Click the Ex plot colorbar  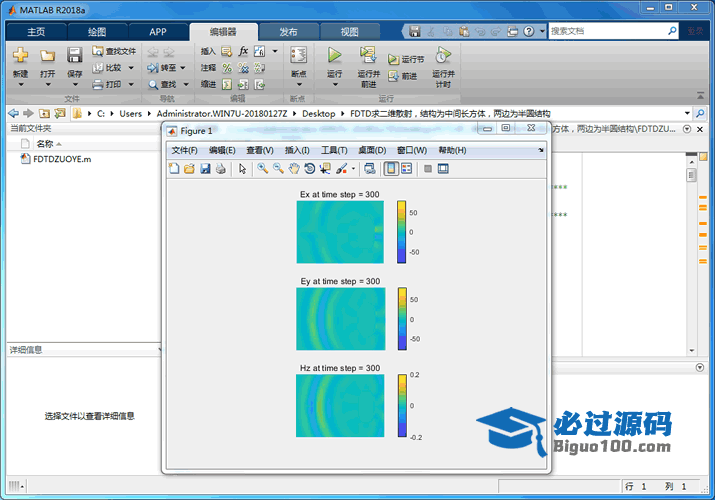(x=401, y=232)
